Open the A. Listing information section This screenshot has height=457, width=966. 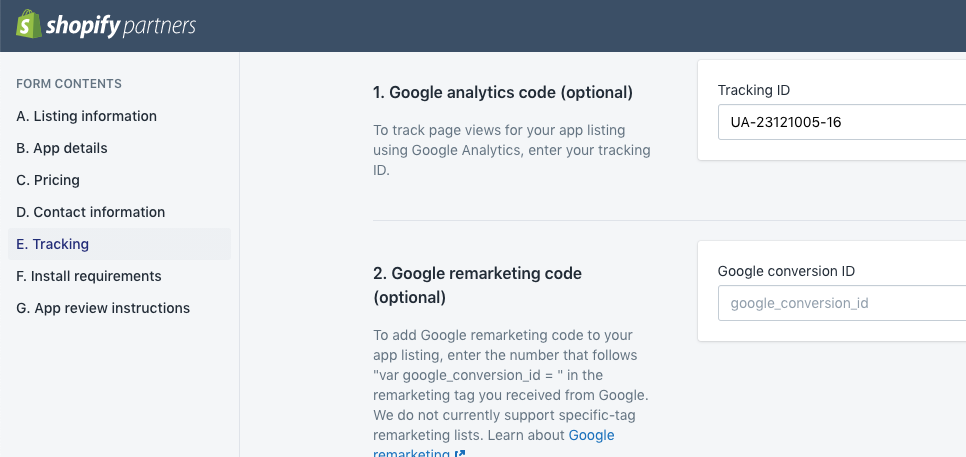tap(86, 116)
